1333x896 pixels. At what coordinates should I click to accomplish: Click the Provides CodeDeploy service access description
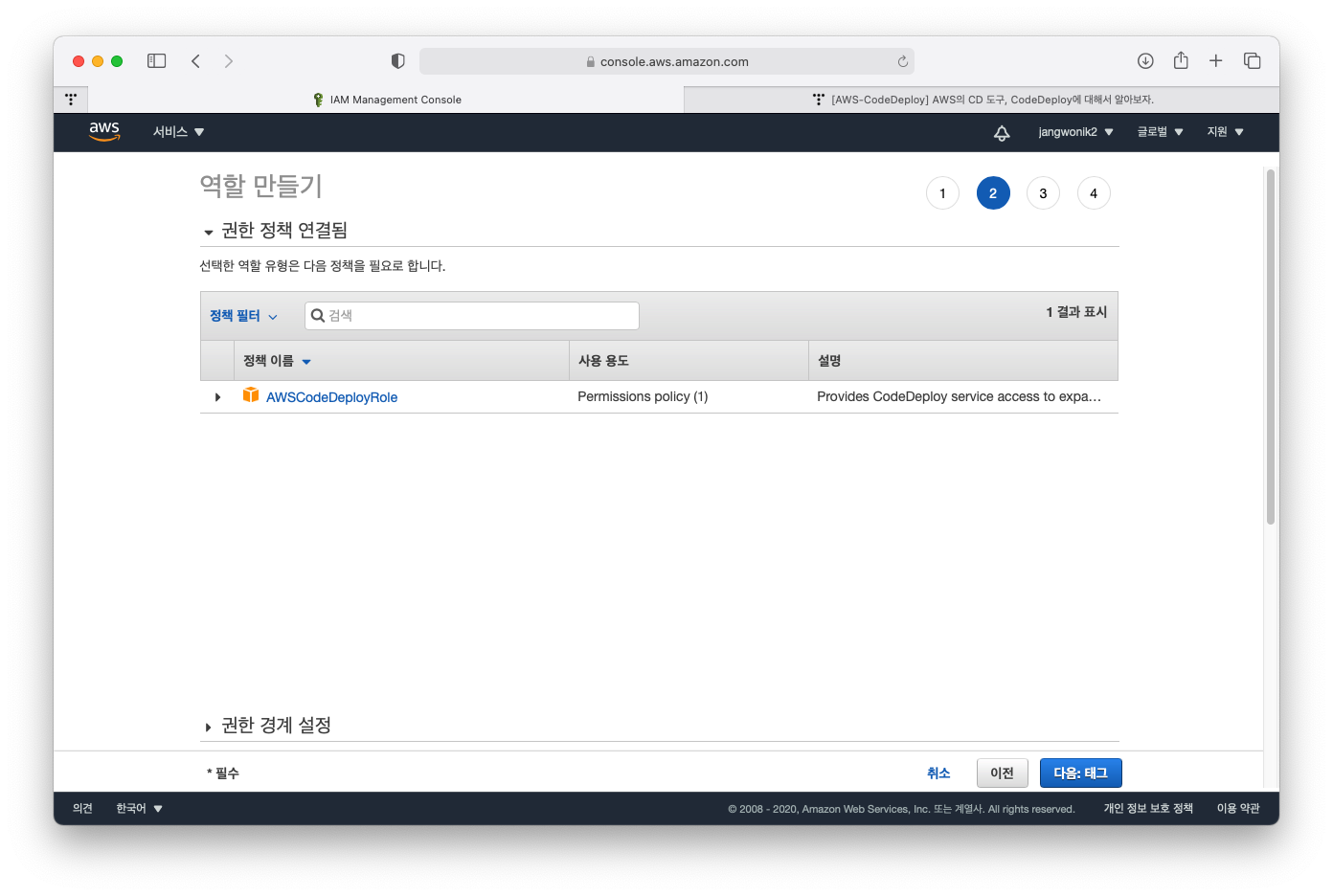click(959, 396)
